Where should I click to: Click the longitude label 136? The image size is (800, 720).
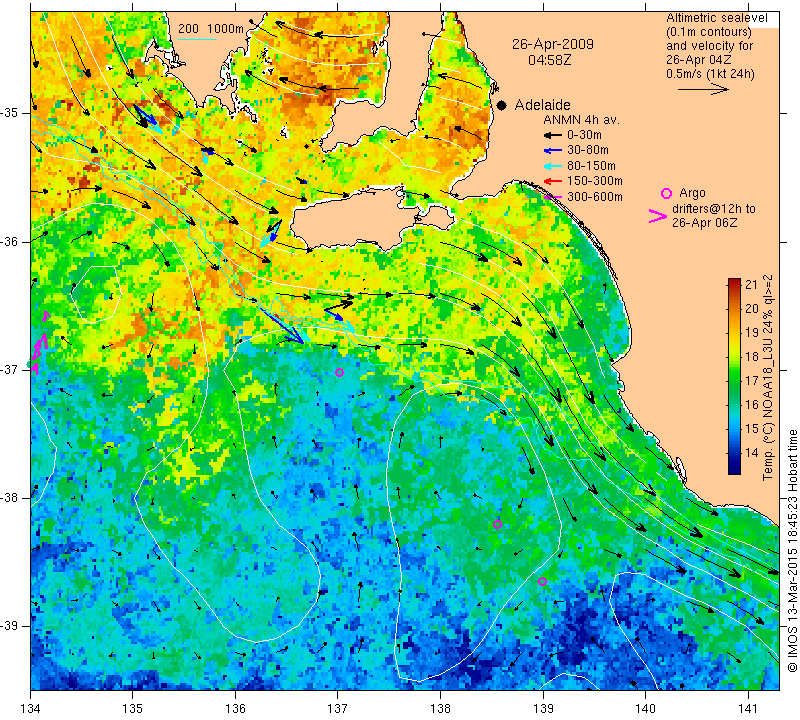pyautogui.click(x=235, y=708)
